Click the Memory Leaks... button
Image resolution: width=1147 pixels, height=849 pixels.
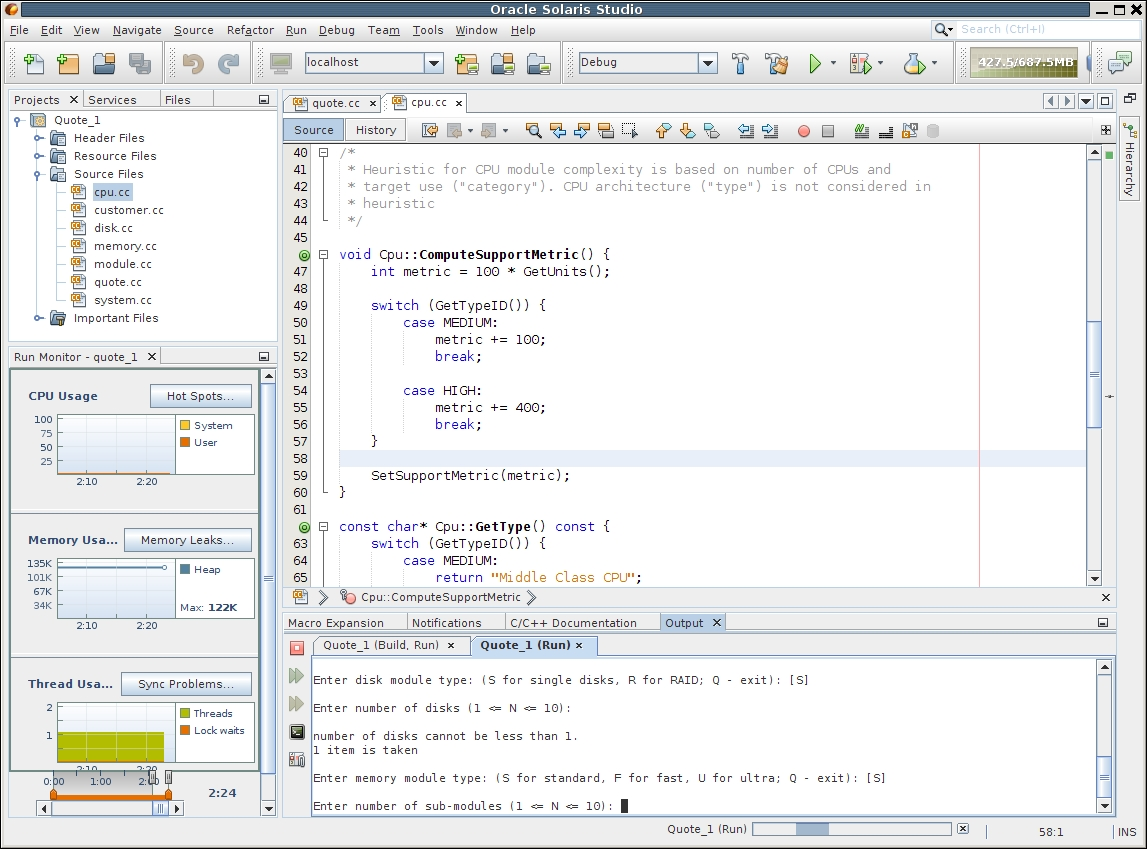click(188, 540)
